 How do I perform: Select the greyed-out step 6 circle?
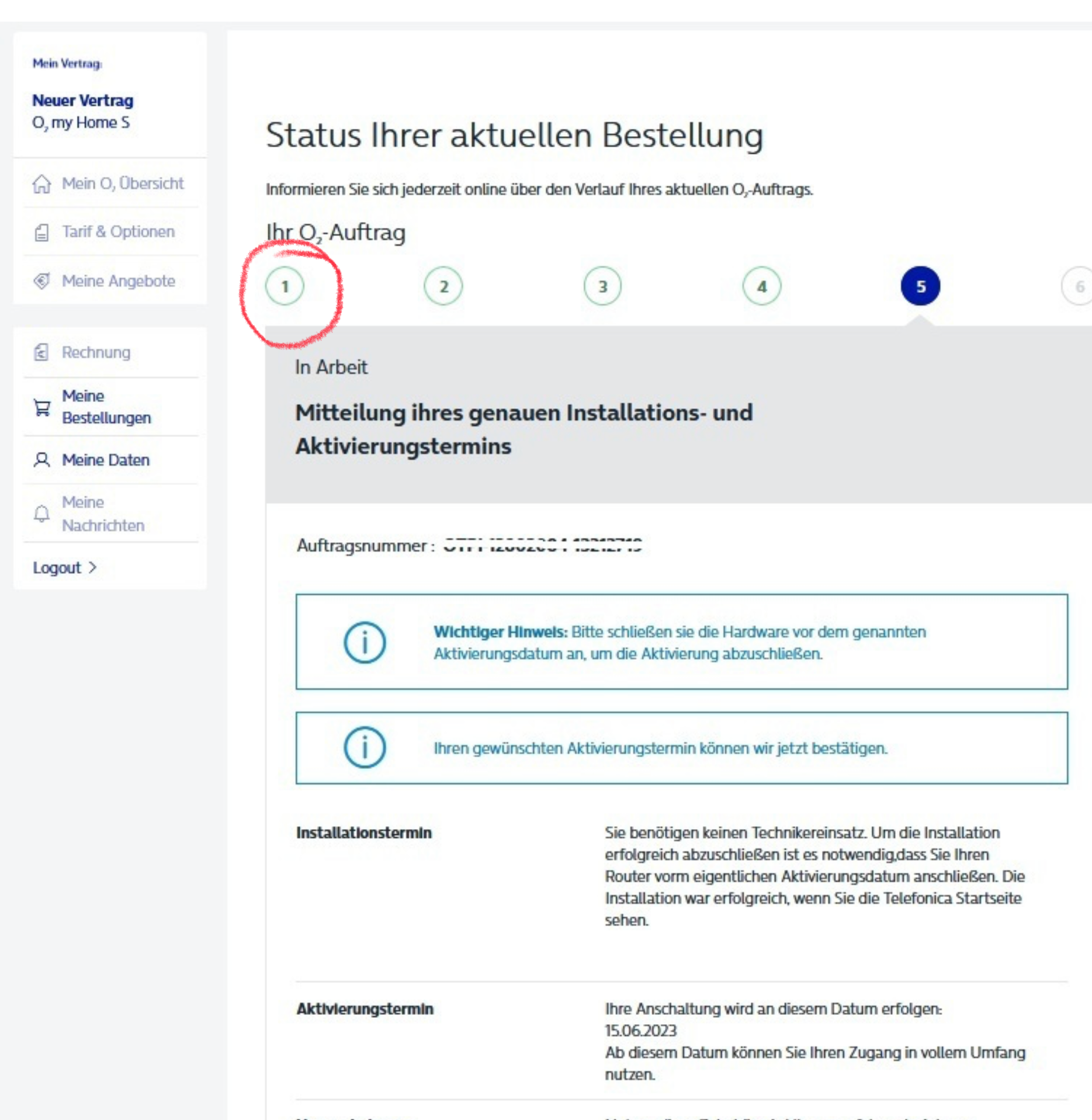pos(1078,286)
